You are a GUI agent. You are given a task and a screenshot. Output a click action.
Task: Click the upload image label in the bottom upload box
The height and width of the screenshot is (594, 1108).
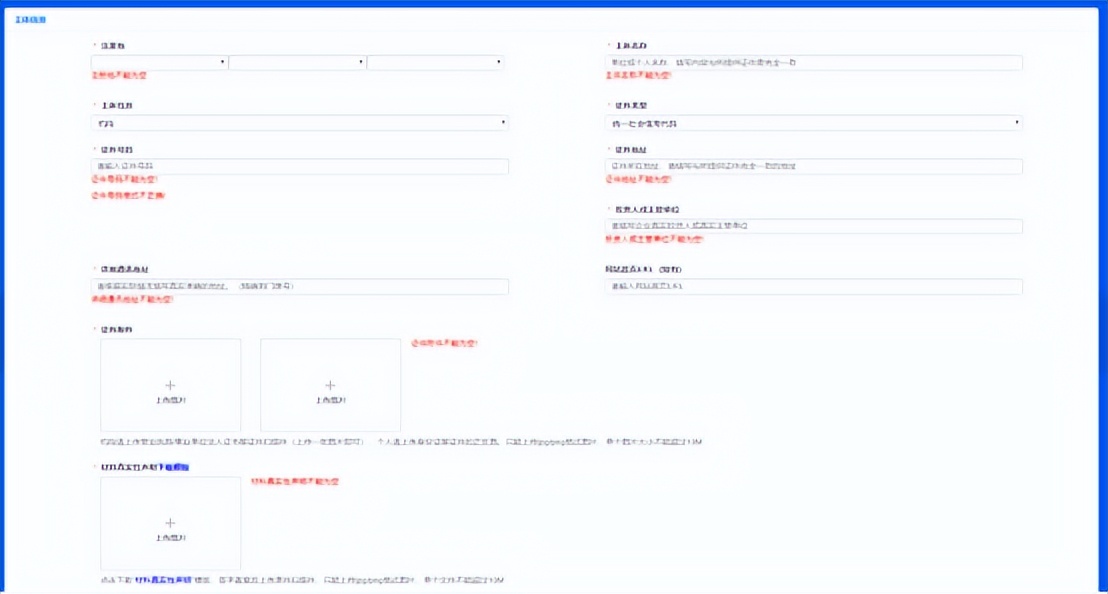170,537
